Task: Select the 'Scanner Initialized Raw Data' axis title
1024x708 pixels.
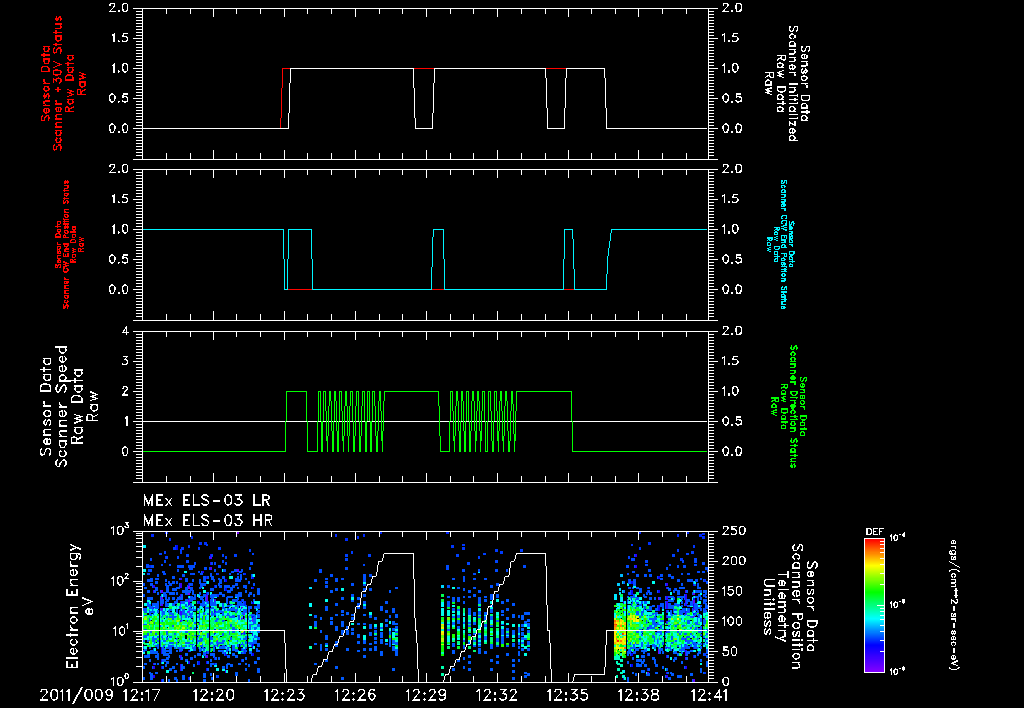Action: point(787,83)
